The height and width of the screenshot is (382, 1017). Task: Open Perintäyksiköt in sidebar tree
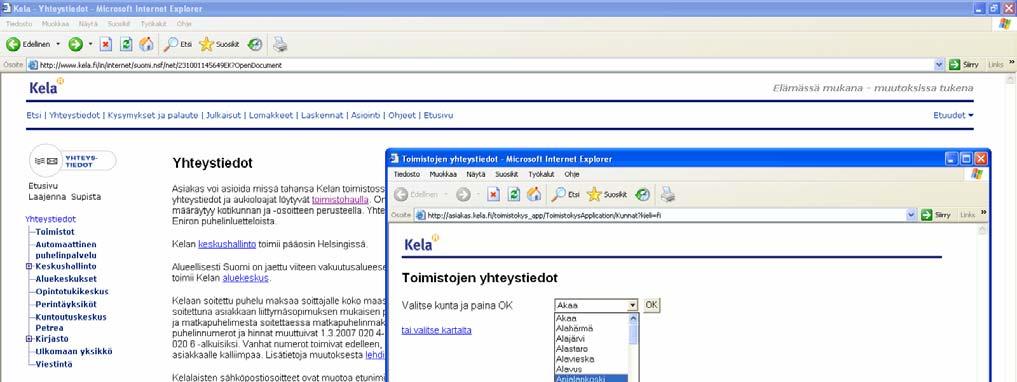coord(66,304)
